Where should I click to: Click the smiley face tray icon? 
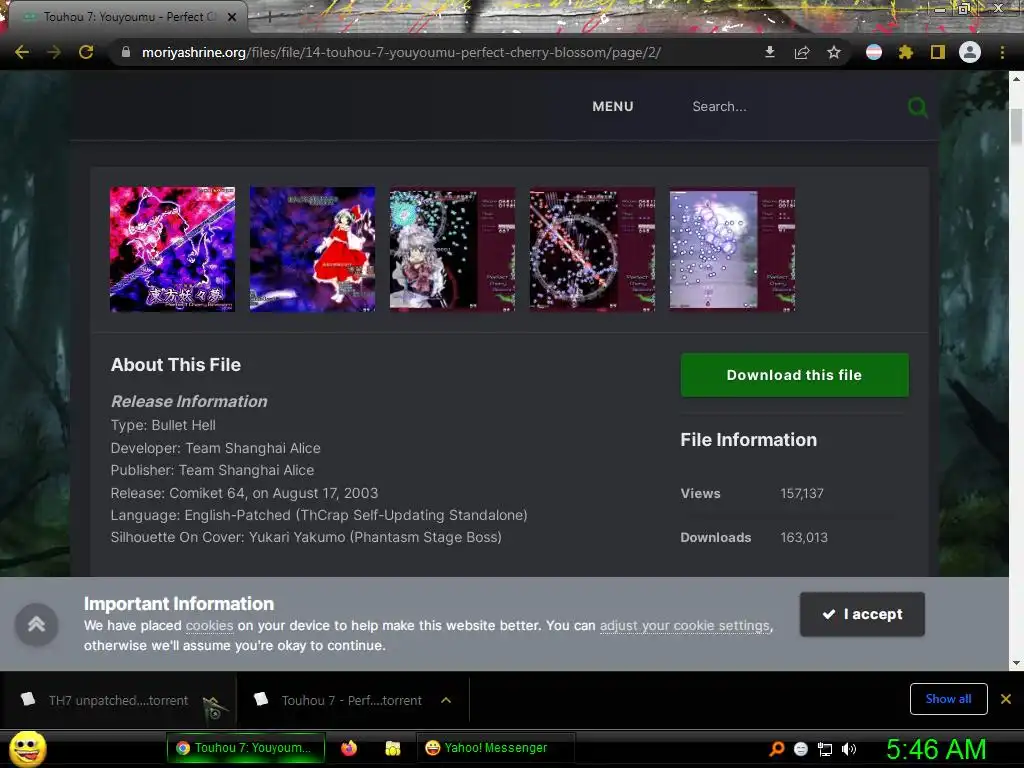pos(801,749)
